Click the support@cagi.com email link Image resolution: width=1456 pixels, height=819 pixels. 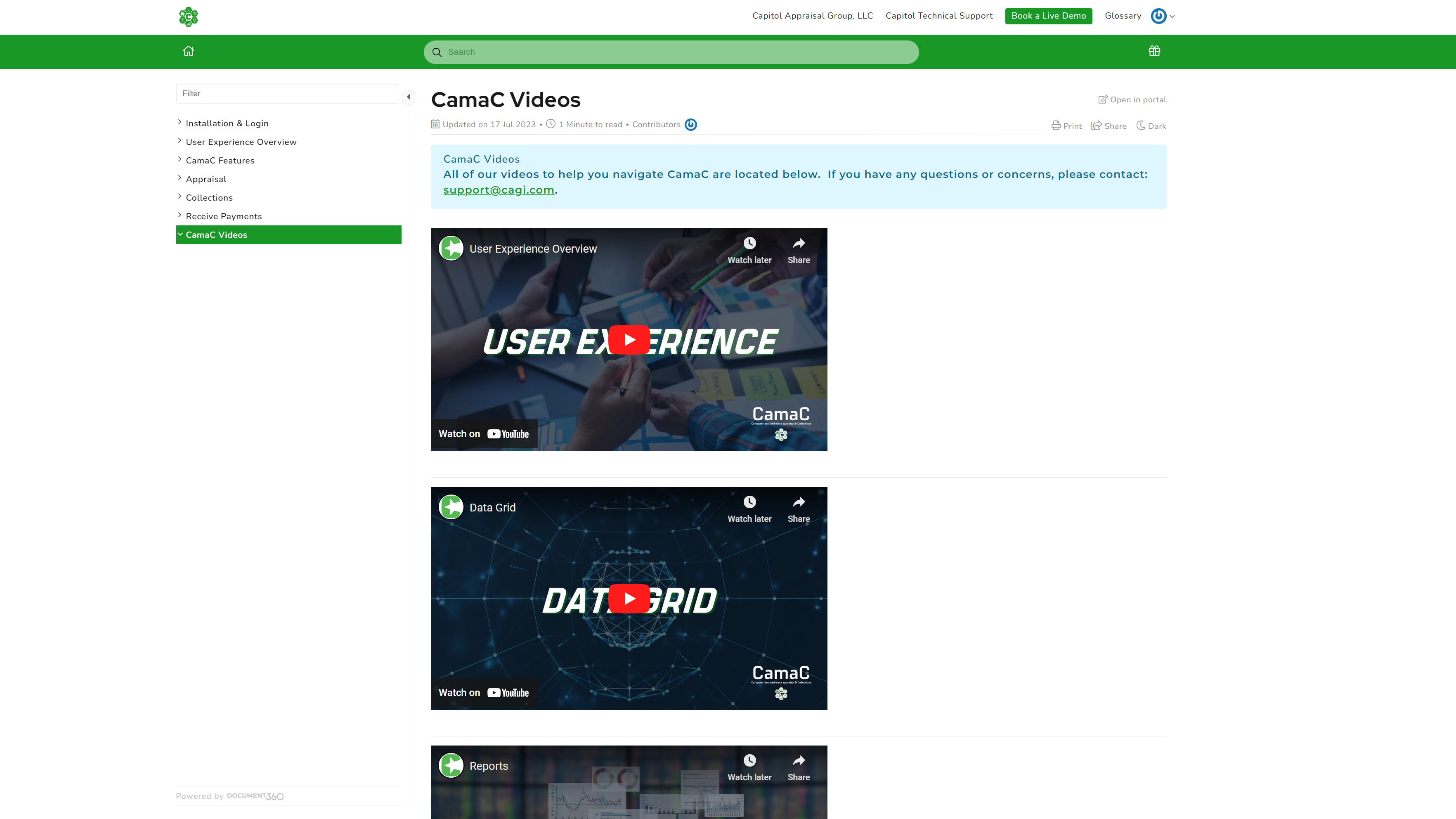point(499,190)
